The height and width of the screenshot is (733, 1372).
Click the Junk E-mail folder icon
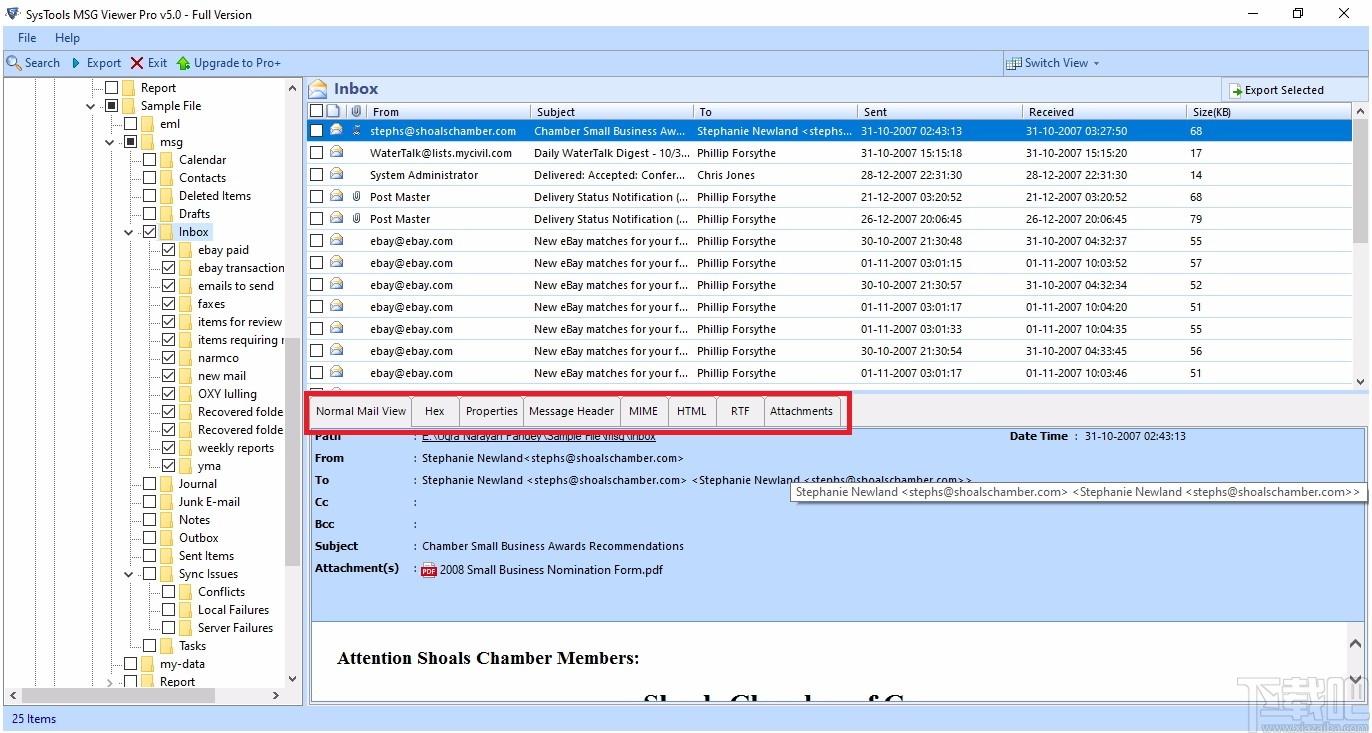[167, 502]
